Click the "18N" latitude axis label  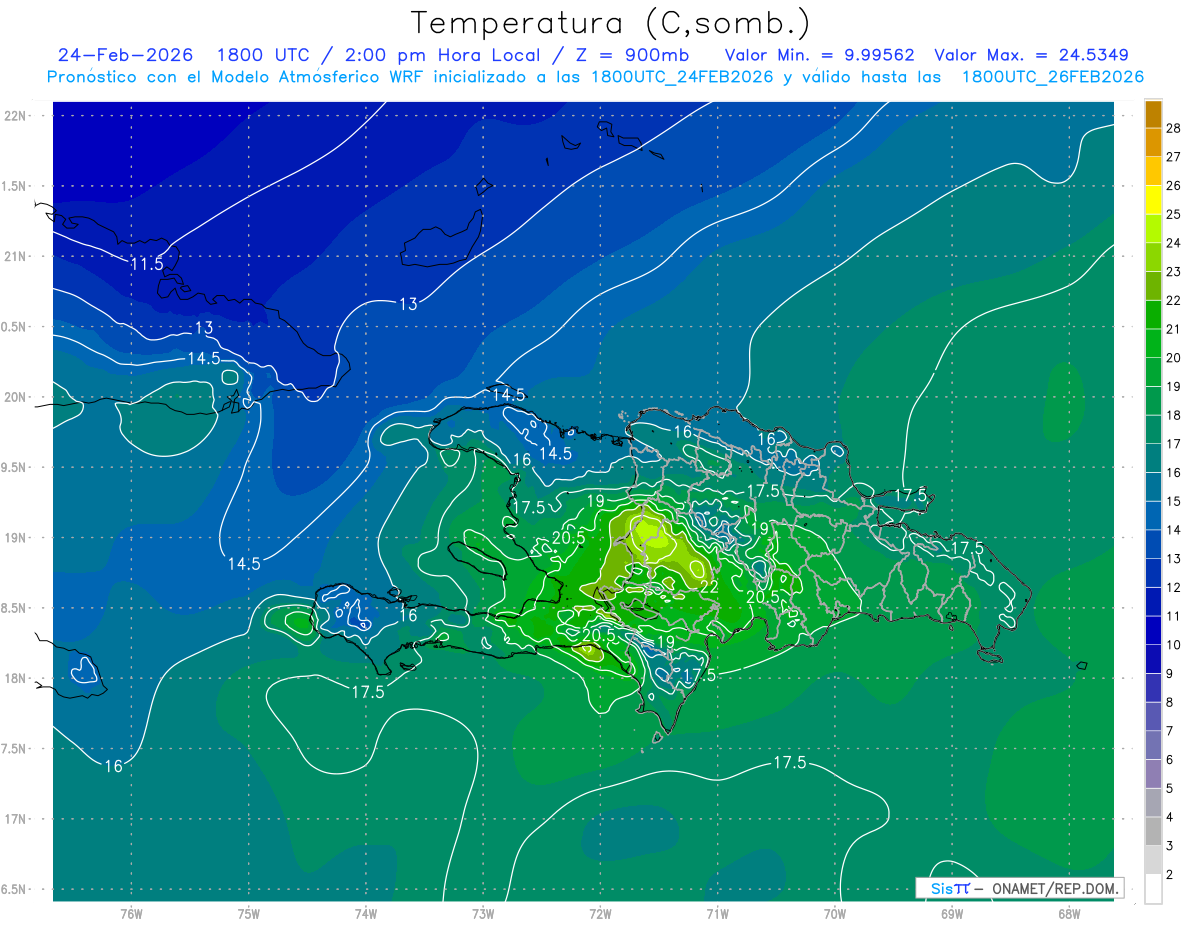point(15,678)
